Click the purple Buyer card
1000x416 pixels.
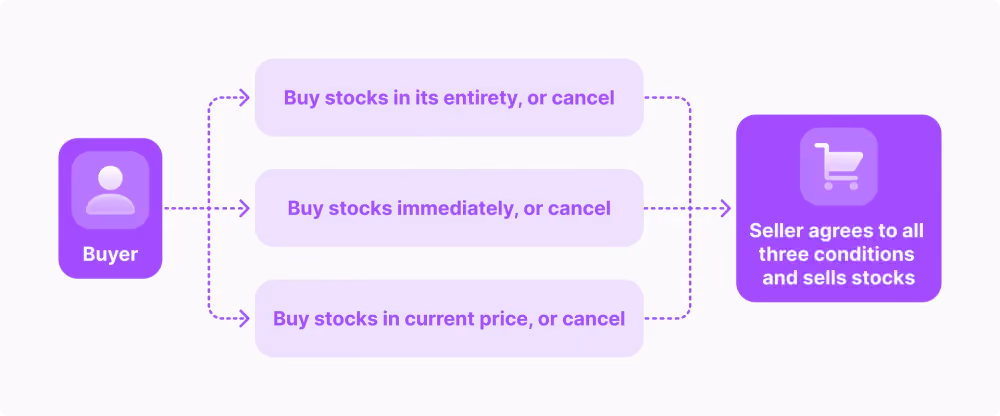pyautogui.click(x=110, y=208)
